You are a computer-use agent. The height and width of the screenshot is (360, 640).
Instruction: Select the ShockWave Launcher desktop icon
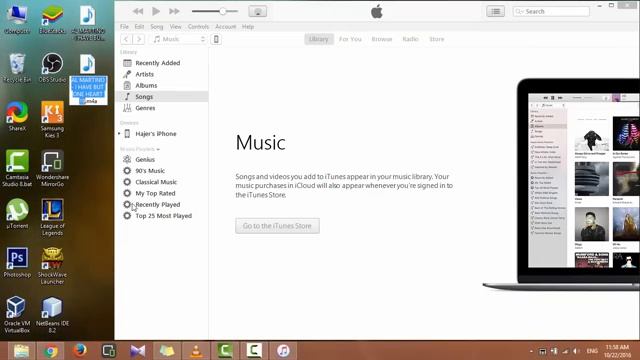tap(52, 266)
